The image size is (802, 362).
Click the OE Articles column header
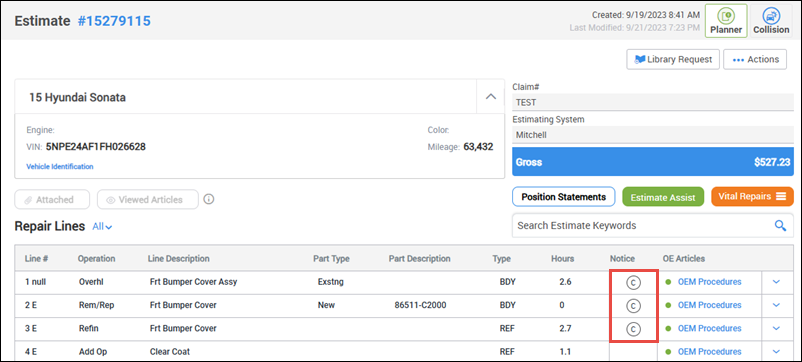coord(684,259)
